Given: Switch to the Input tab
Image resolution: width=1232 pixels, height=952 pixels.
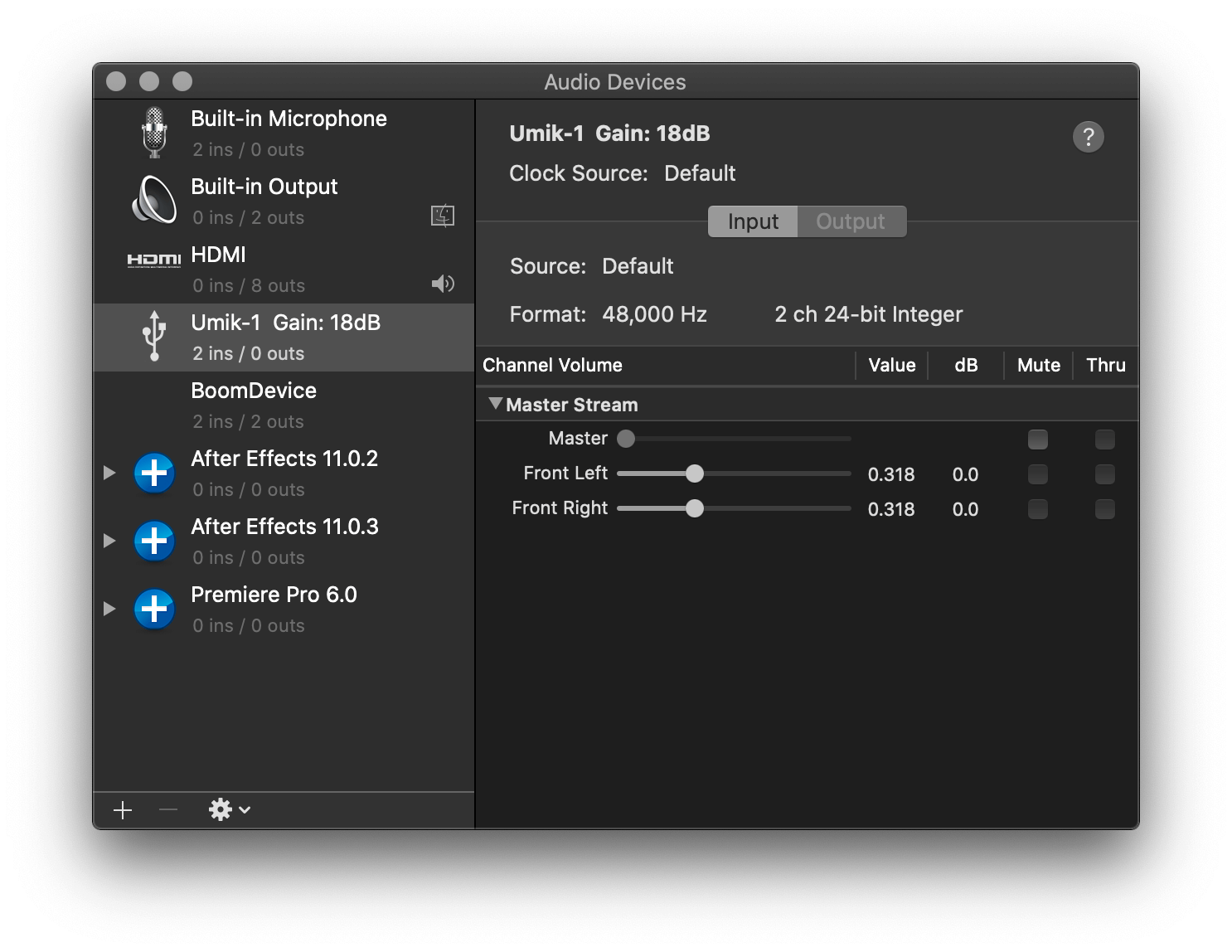Looking at the screenshot, I should click(x=753, y=221).
